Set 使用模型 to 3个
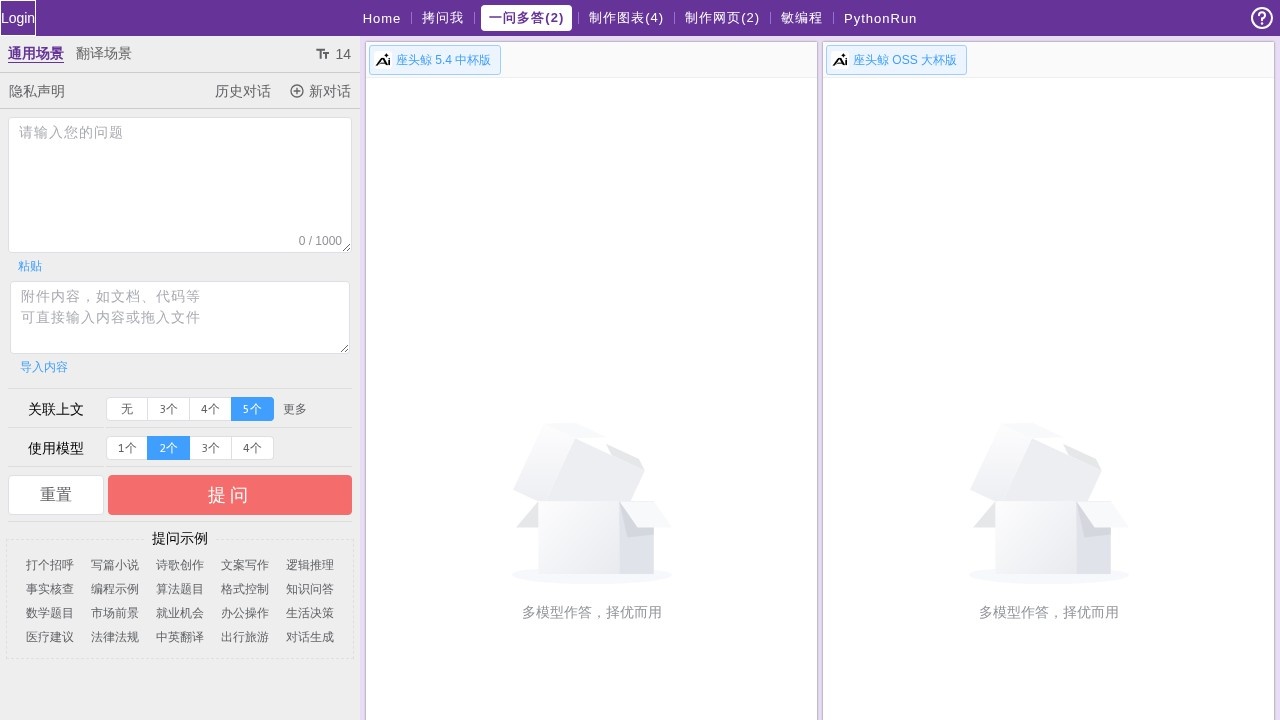Screen dimensions: 1280x720 210,448
